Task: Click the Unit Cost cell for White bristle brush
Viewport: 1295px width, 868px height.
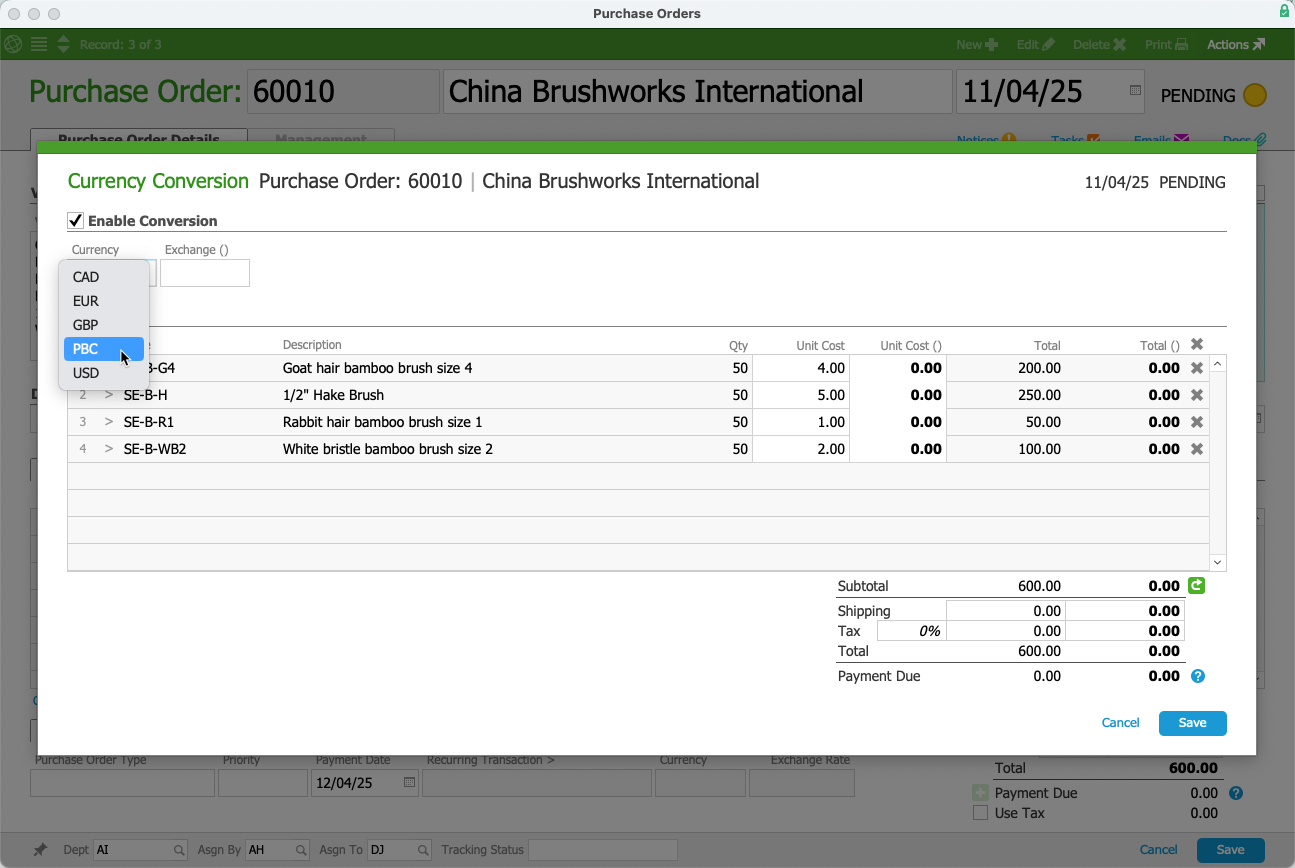Action: point(801,449)
